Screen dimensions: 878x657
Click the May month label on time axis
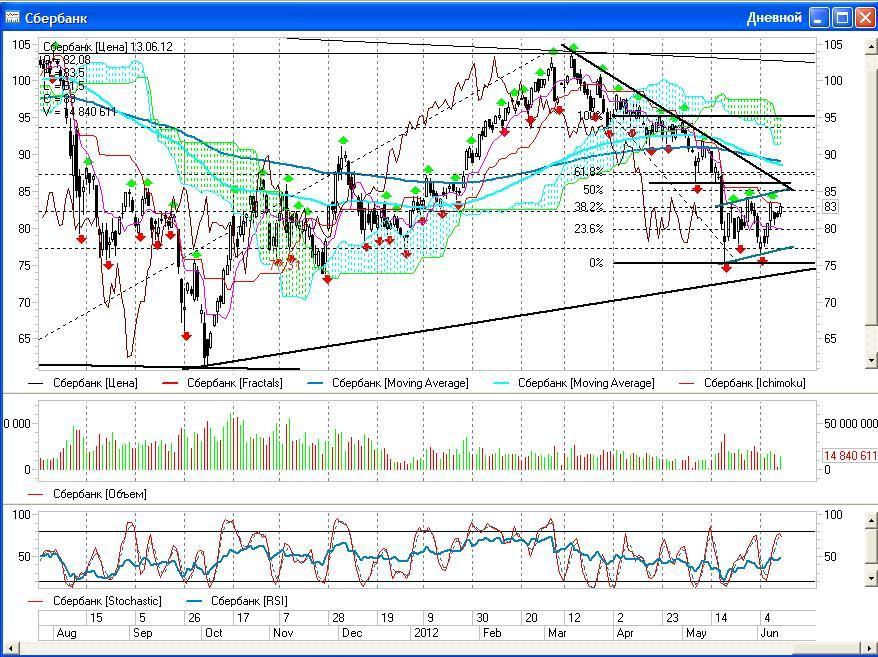click(x=696, y=633)
